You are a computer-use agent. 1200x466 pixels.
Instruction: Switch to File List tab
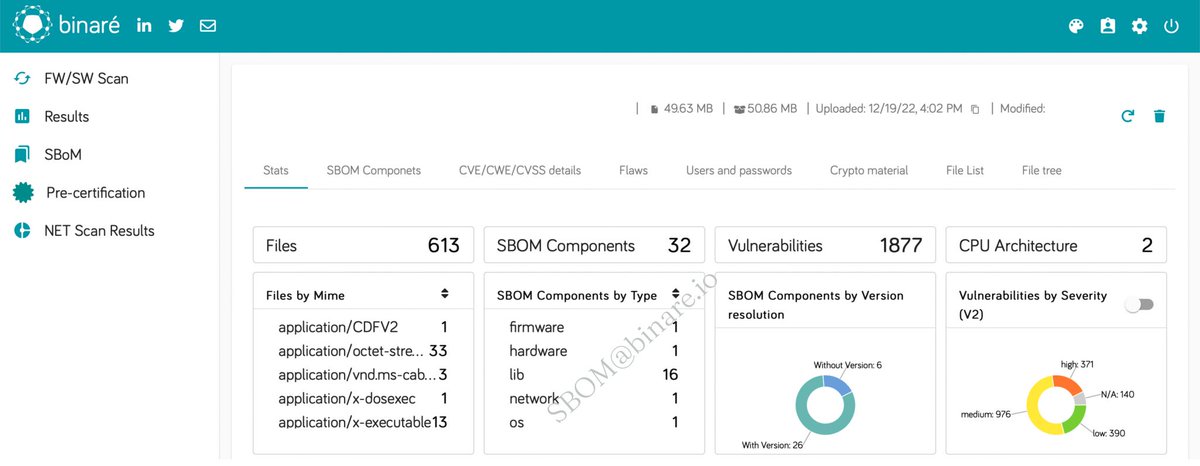click(x=965, y=171)
